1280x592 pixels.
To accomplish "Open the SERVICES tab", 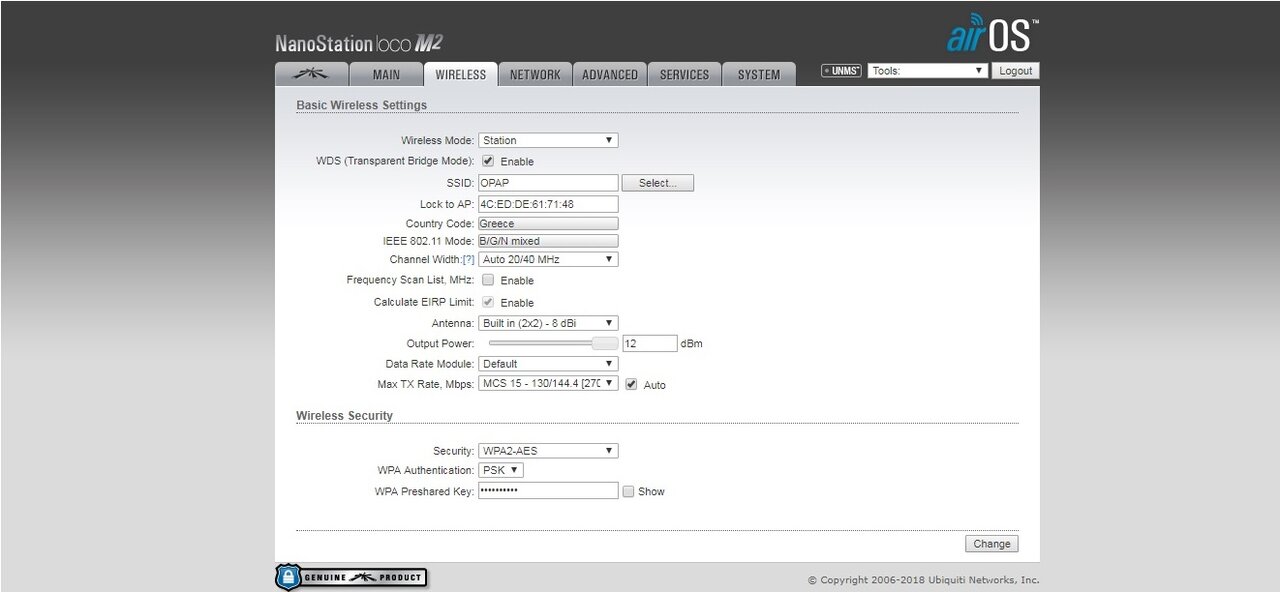I will click(x=685, y=74).
